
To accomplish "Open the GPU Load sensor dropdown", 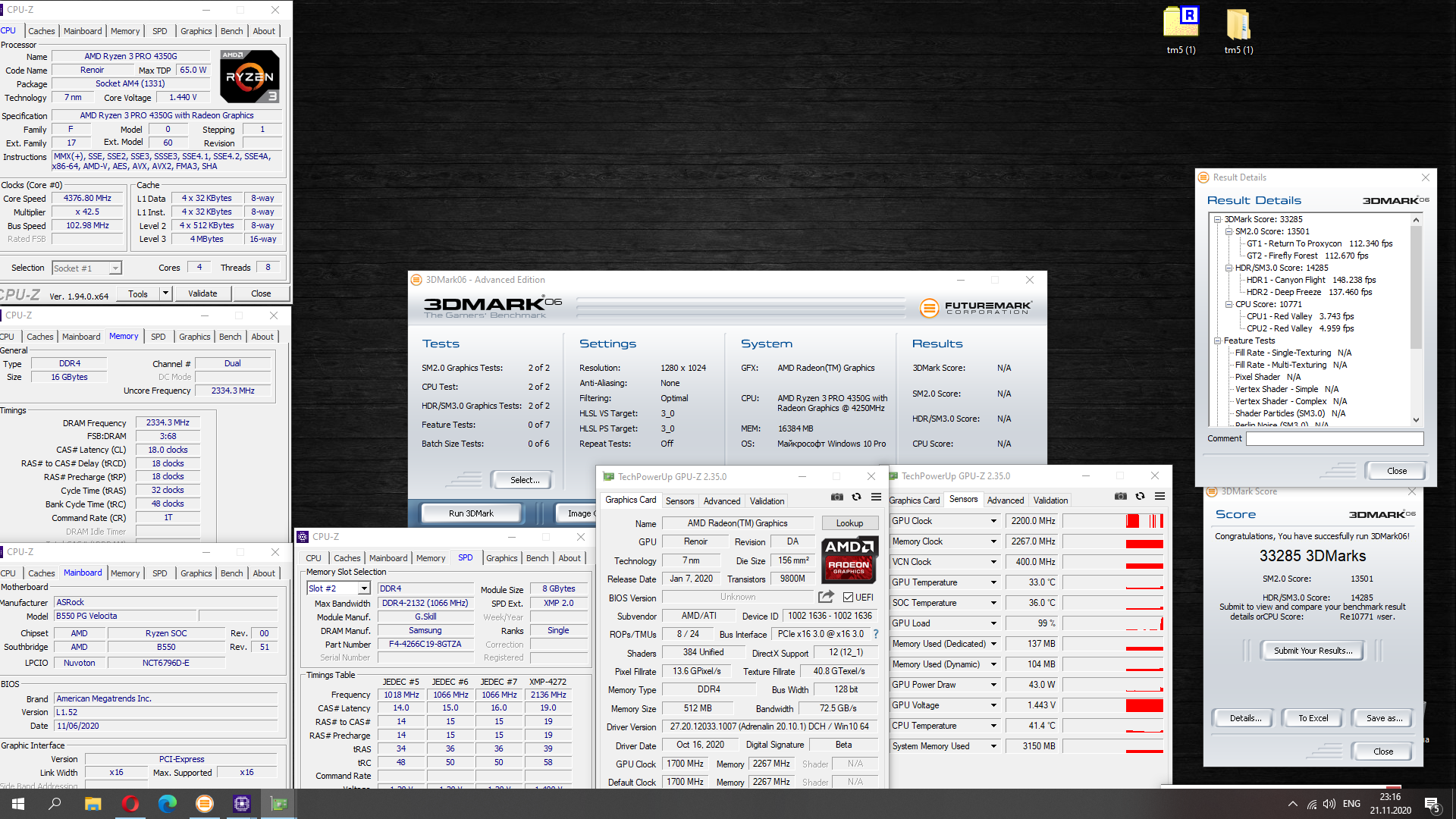I will point(993,623).
